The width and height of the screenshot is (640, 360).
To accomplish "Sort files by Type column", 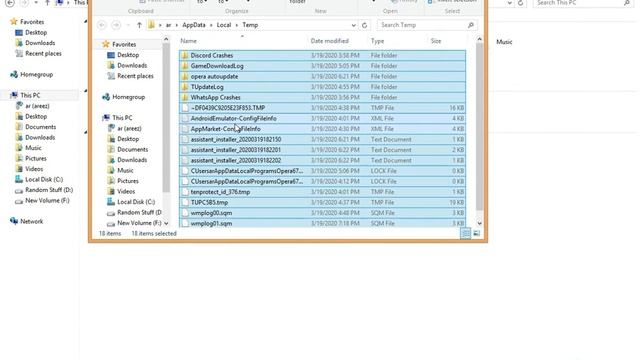I will coord(378,41).
